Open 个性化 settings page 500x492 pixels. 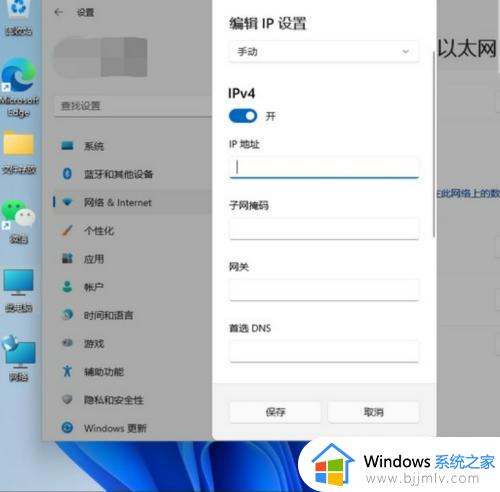point(132,231)
